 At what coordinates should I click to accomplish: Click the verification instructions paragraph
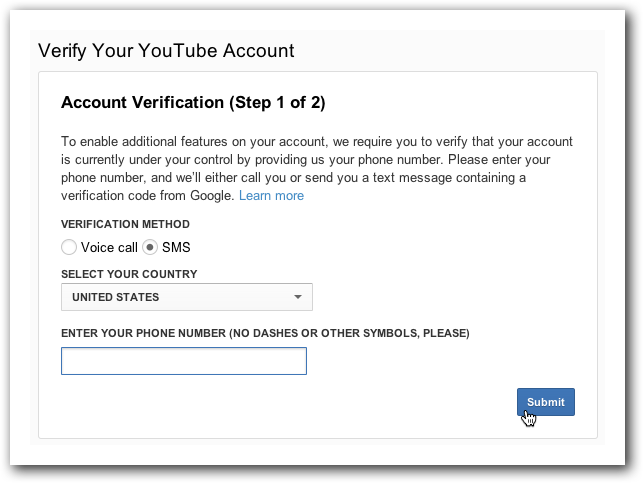coord(317,169)
